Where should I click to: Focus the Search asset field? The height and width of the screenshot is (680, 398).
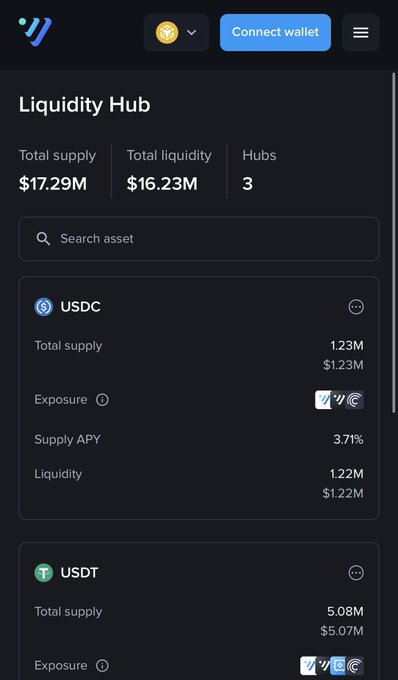(199, 239)
